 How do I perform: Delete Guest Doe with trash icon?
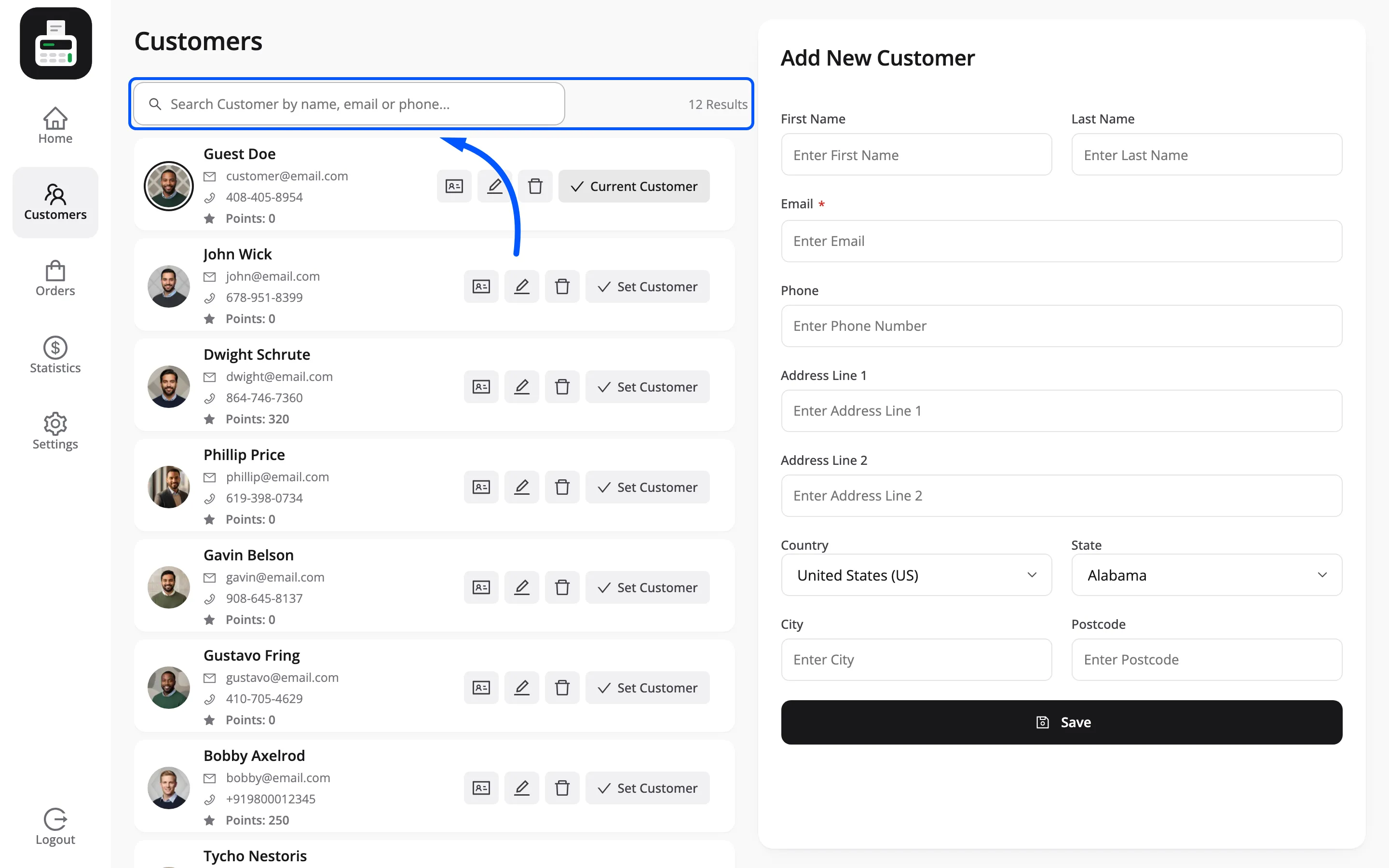(x=535, y=186)
